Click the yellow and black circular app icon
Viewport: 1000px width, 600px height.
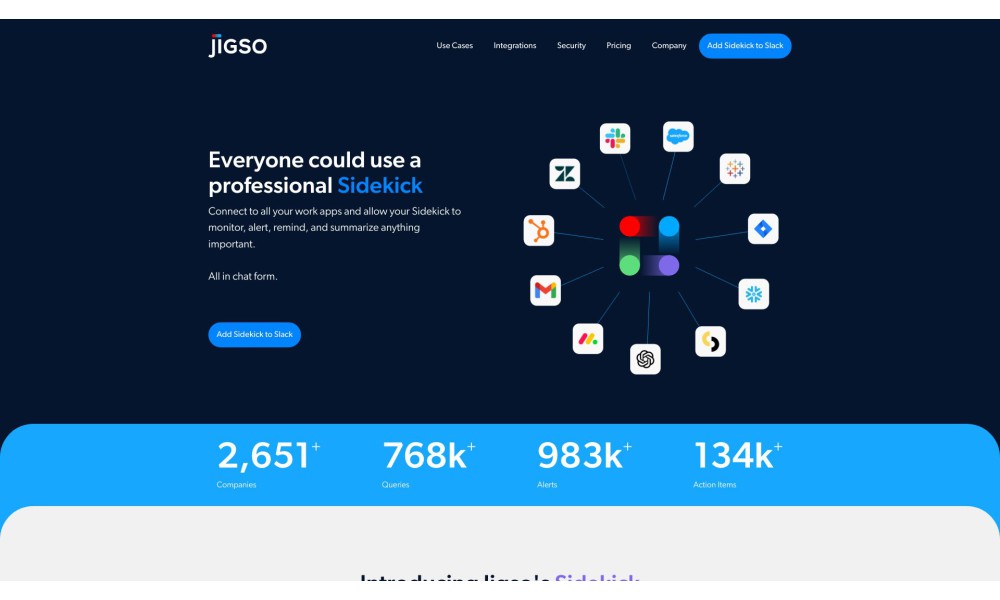(710, 341)
